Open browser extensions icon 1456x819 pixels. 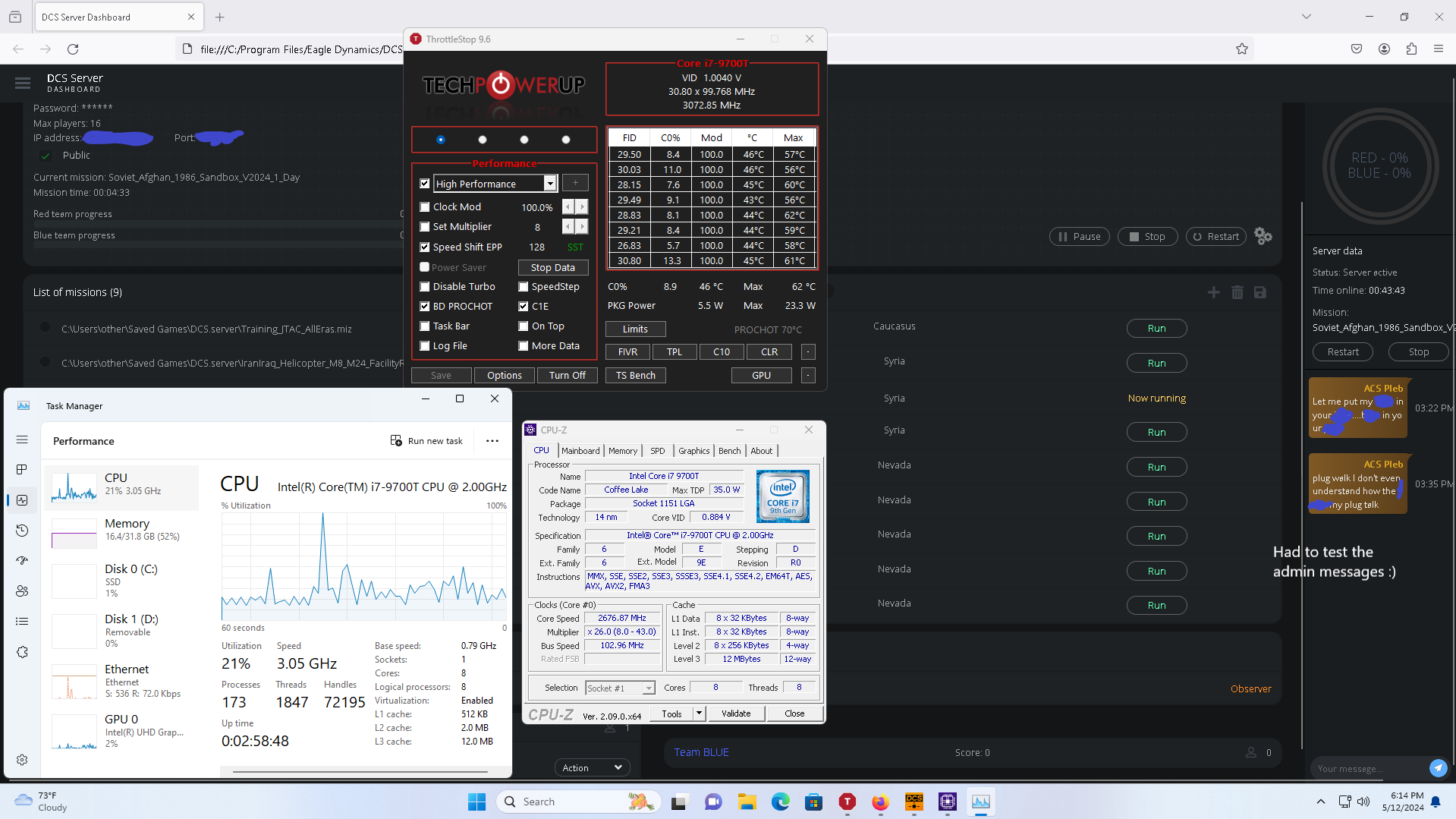(x=1411, y=49)
